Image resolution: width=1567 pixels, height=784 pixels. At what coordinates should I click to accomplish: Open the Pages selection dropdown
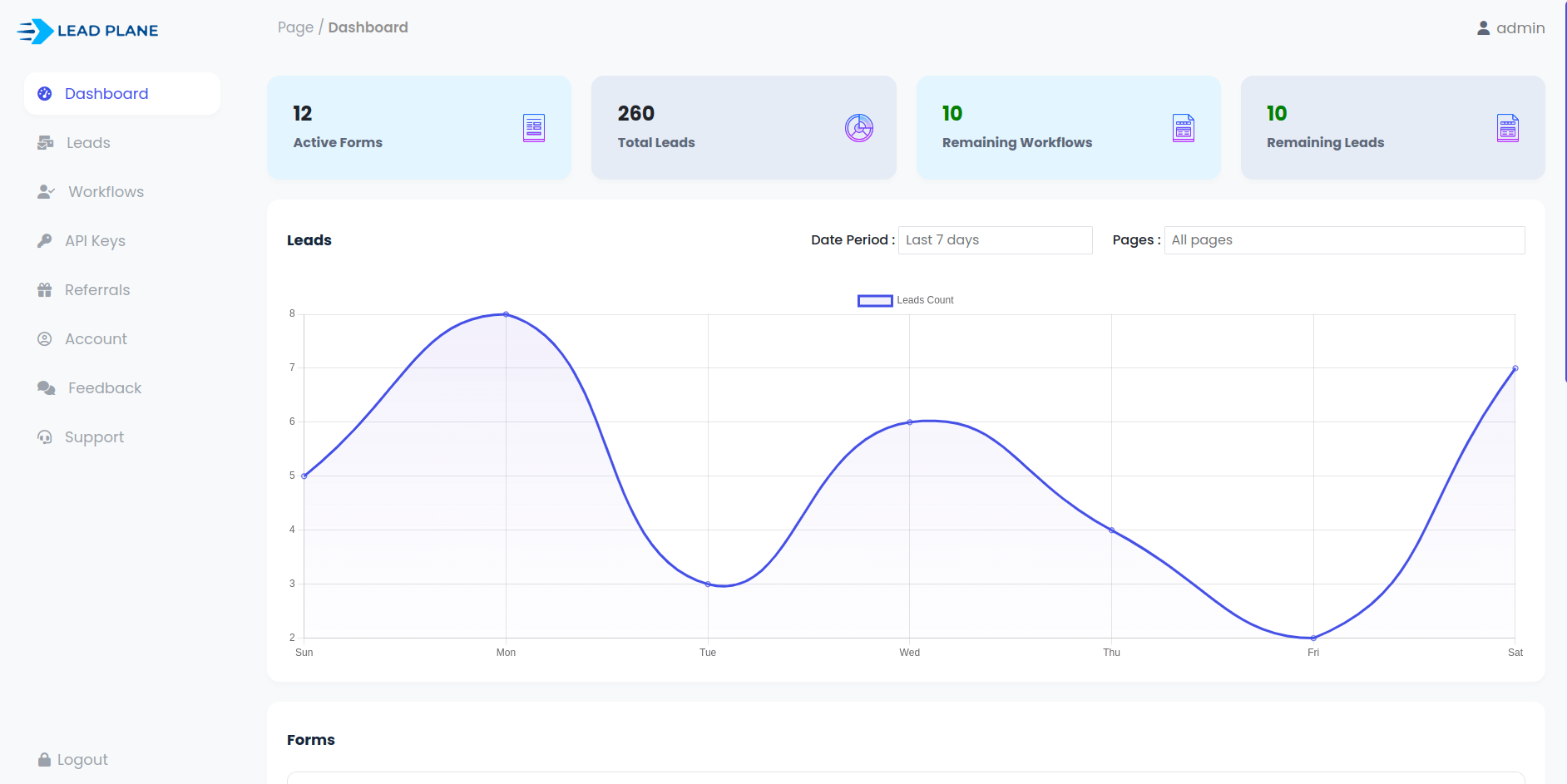pyautogui.click(x=1343, y=239)
